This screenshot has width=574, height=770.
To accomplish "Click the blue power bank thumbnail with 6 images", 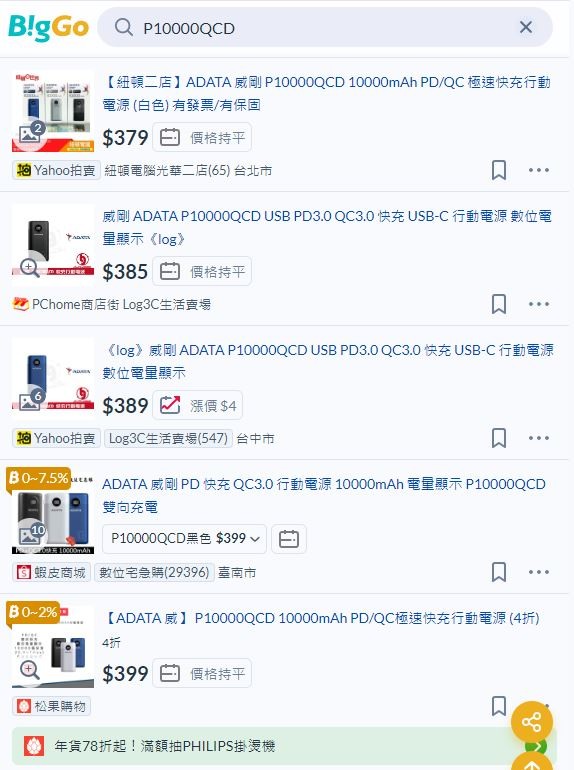I will [53, 379].
